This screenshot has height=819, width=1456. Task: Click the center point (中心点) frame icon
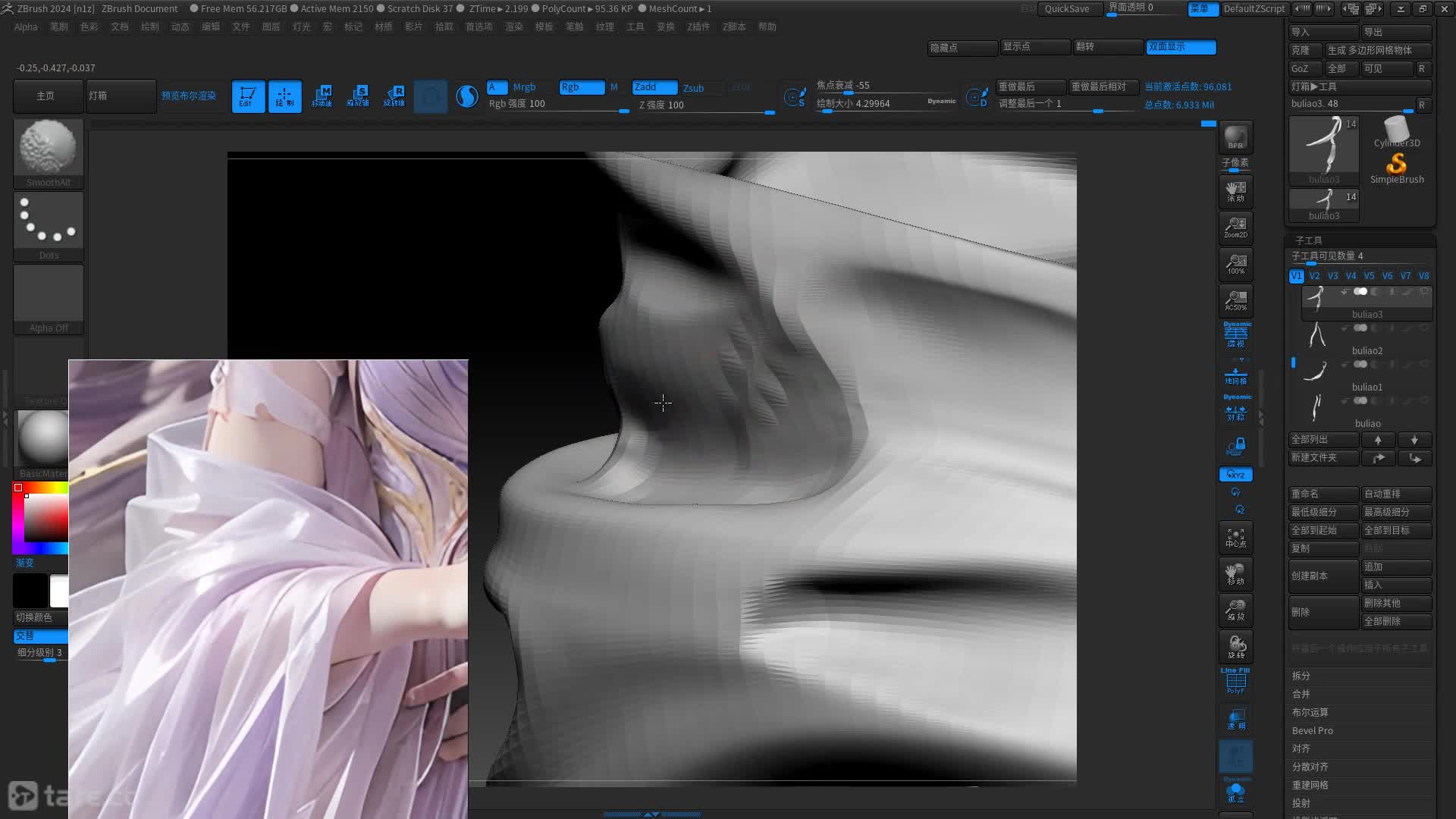[1235, 537]
